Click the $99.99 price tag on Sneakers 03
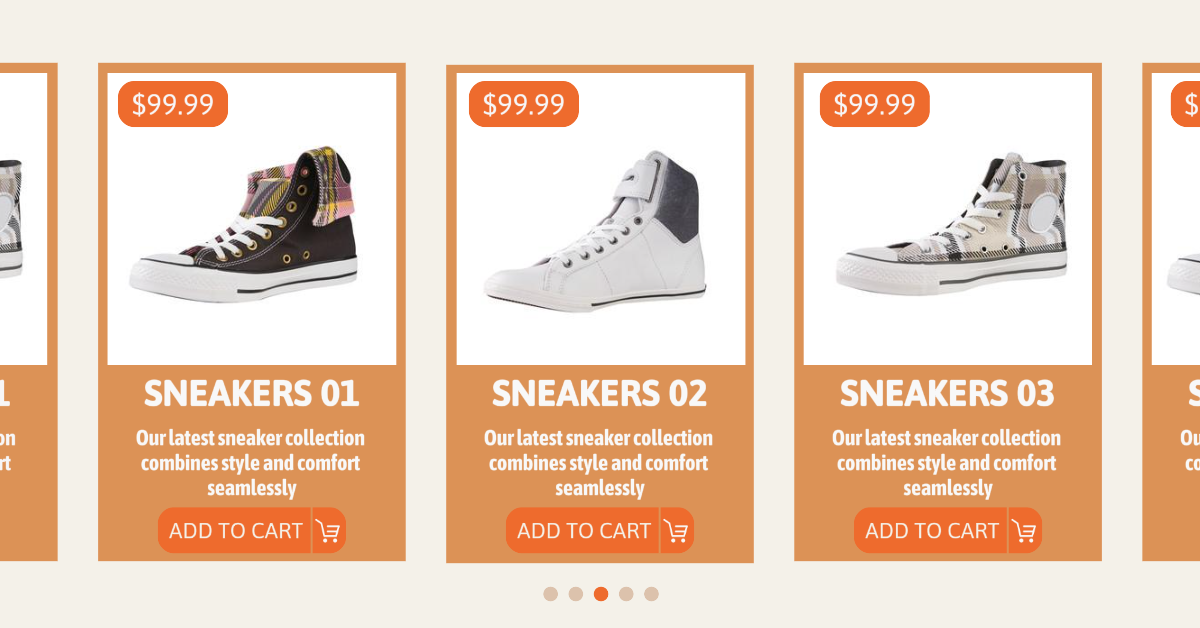The height and width of the screenshot is (628, 1200). [x=875, y=104]
